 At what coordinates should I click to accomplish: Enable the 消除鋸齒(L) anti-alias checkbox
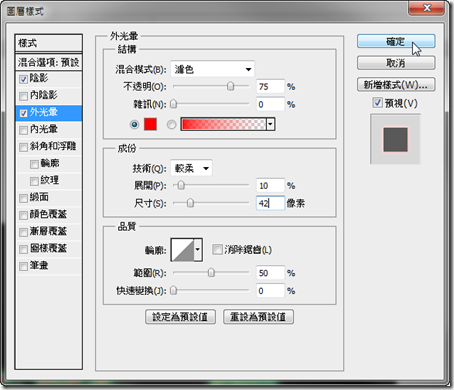217,249
